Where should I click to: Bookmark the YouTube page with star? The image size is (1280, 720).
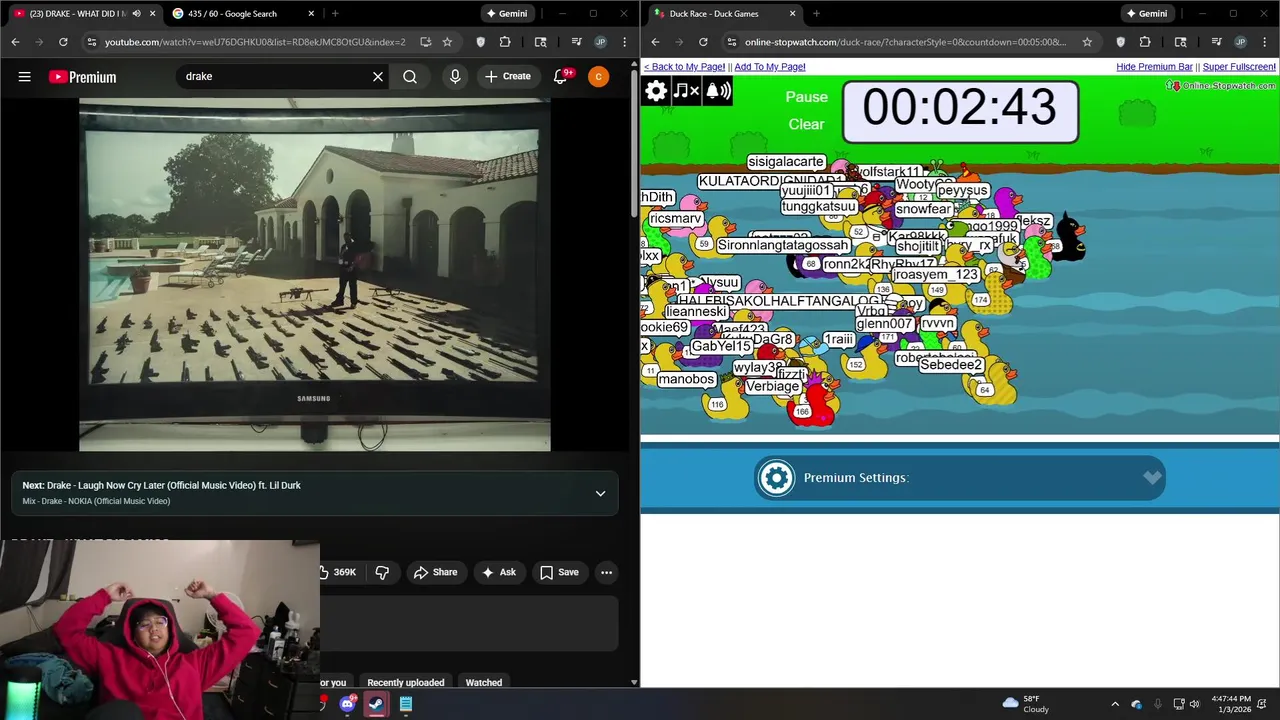(447, 42)
